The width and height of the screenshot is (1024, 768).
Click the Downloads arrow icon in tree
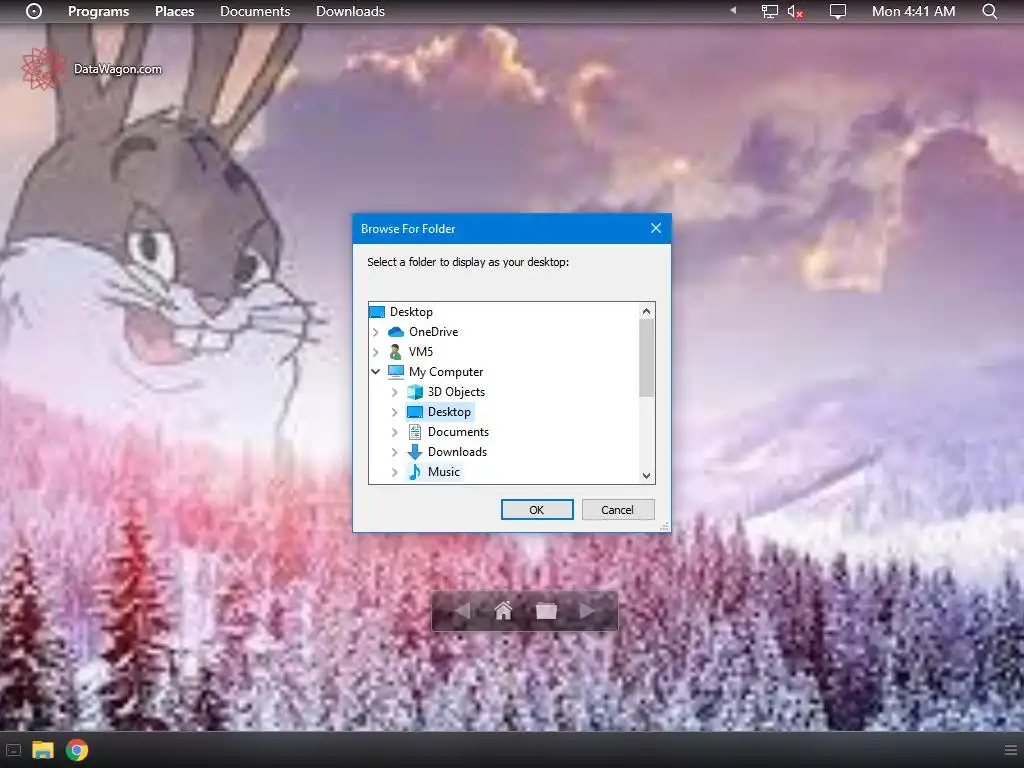tap(415, 452)
